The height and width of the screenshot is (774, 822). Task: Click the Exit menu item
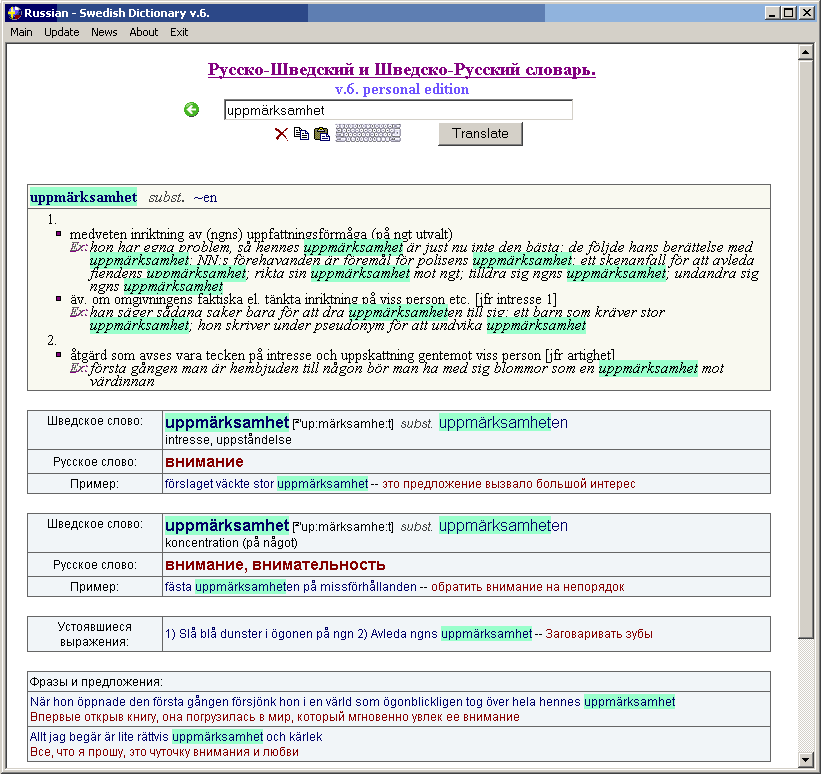pos(179,32)
